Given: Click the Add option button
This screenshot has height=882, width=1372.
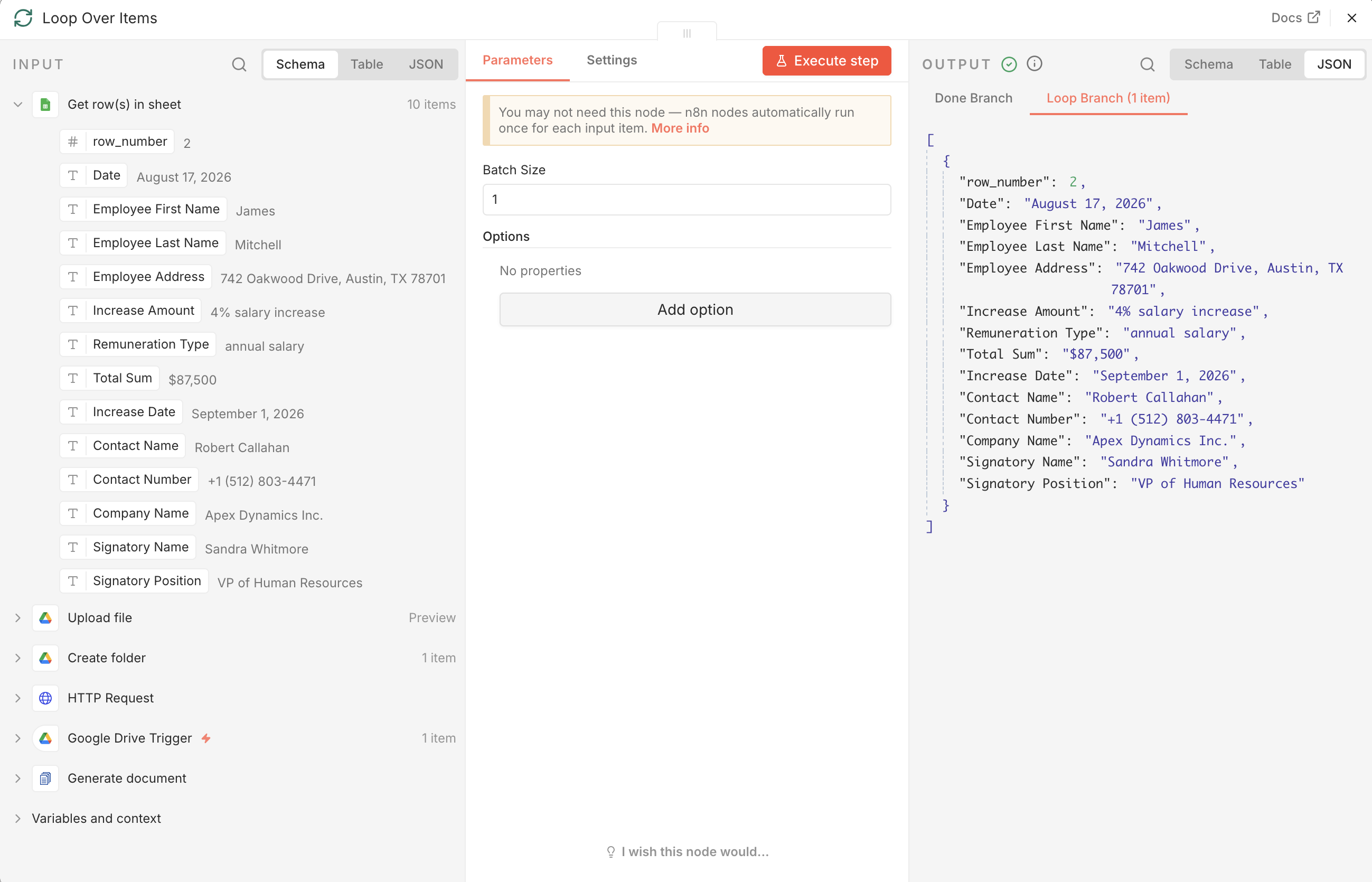Looking at the screenshot, I should tap(694, 309).
